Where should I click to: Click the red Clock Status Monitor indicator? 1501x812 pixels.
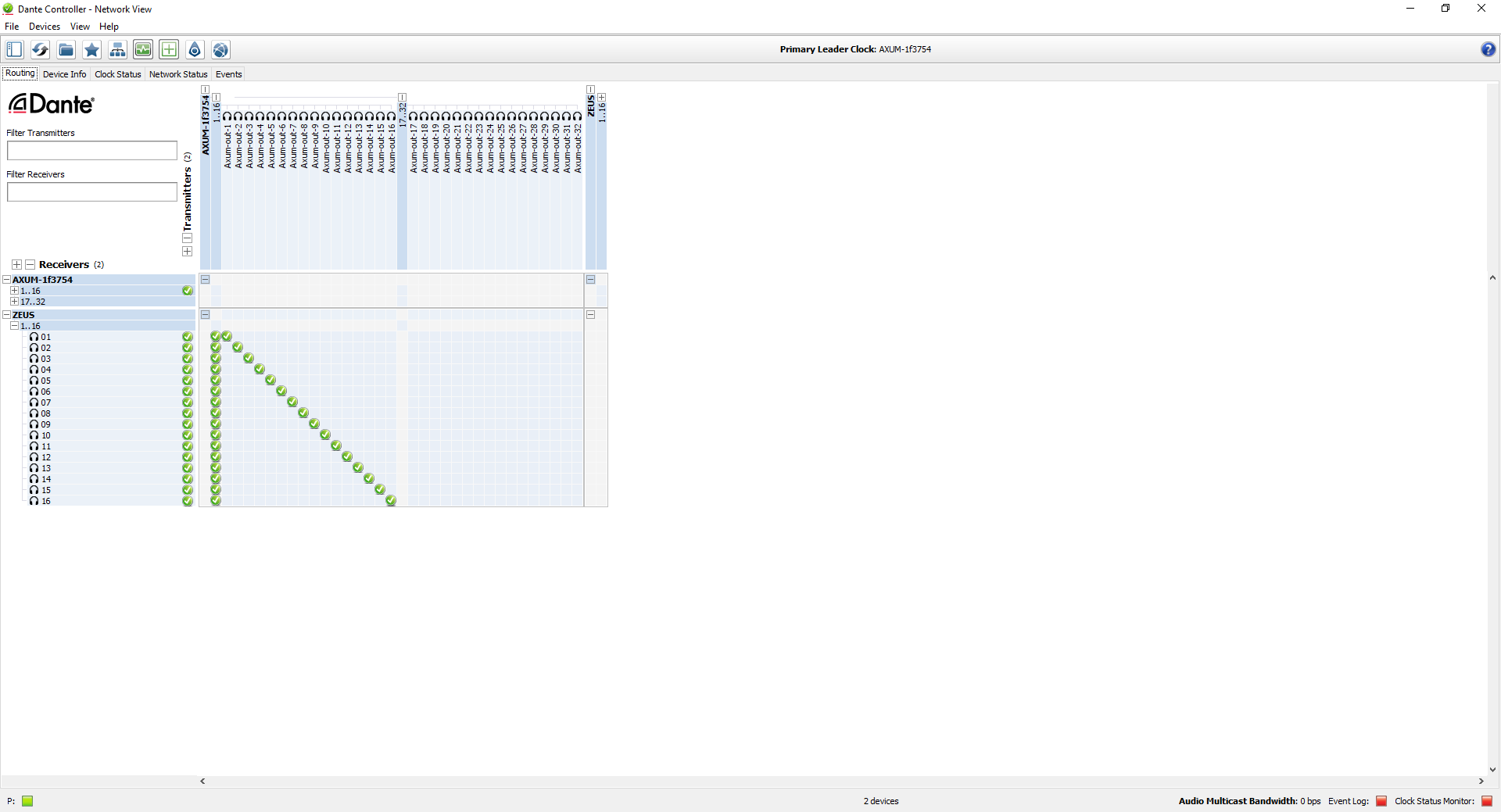pos(1487,801)
